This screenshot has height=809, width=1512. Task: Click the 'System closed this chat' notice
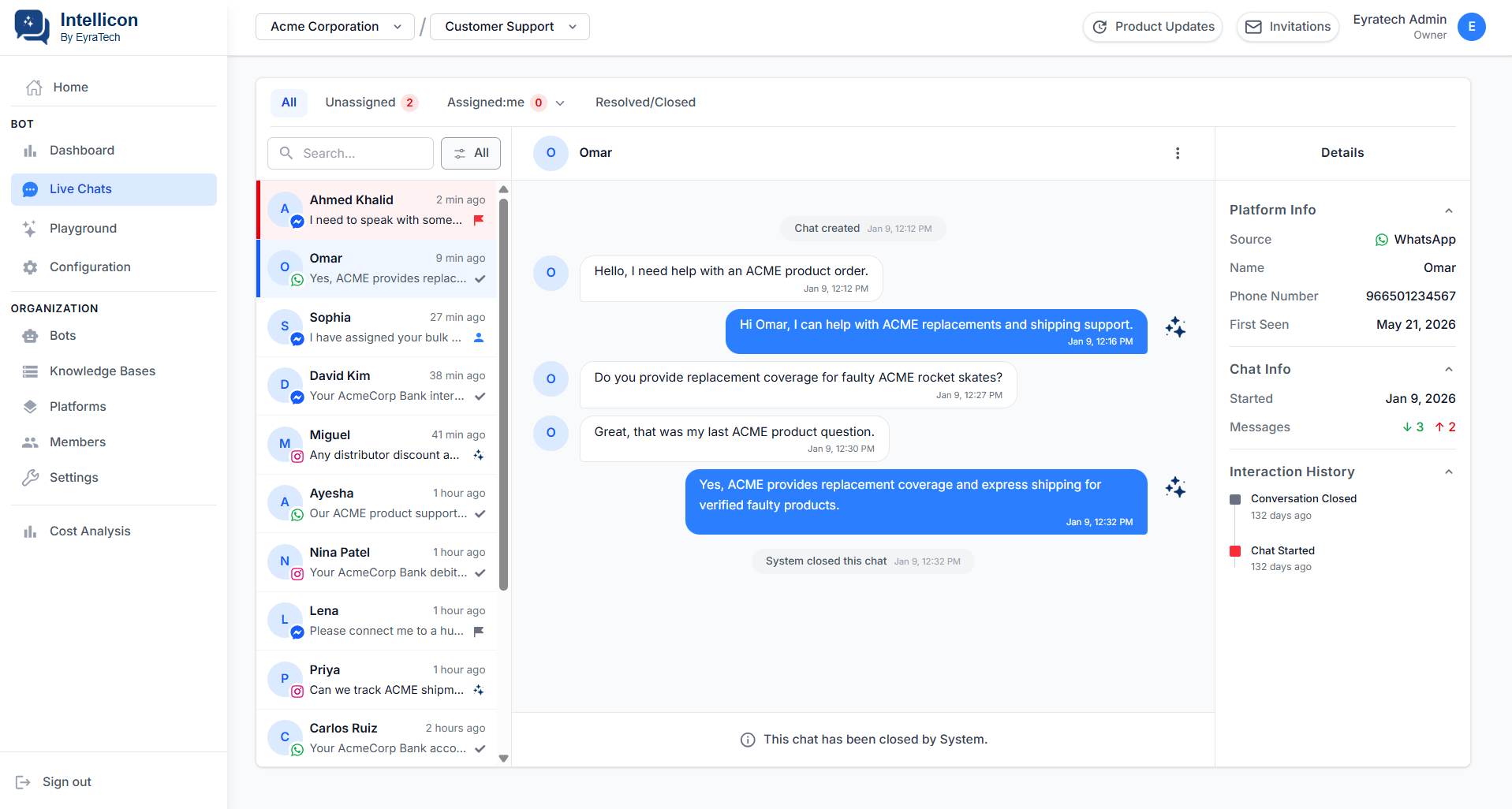(x=863, y=561)
